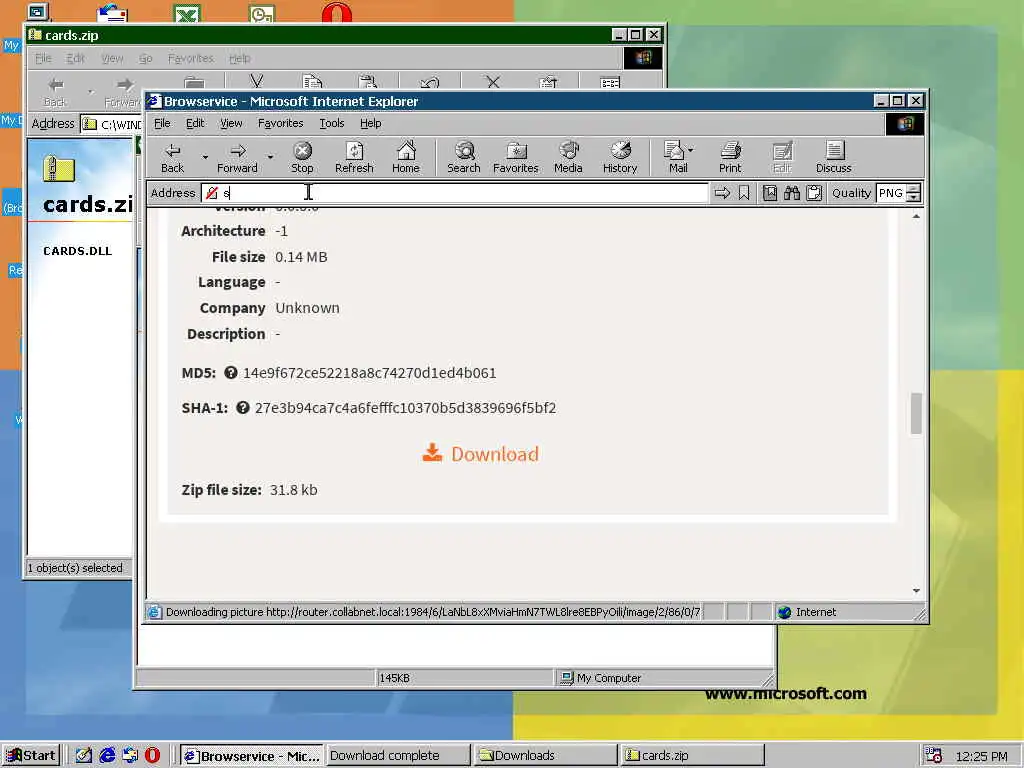This screenshot has height=768, width=1024.
Task: Launch Internet Explorer from quick launch
Action: tap(107, 756)
